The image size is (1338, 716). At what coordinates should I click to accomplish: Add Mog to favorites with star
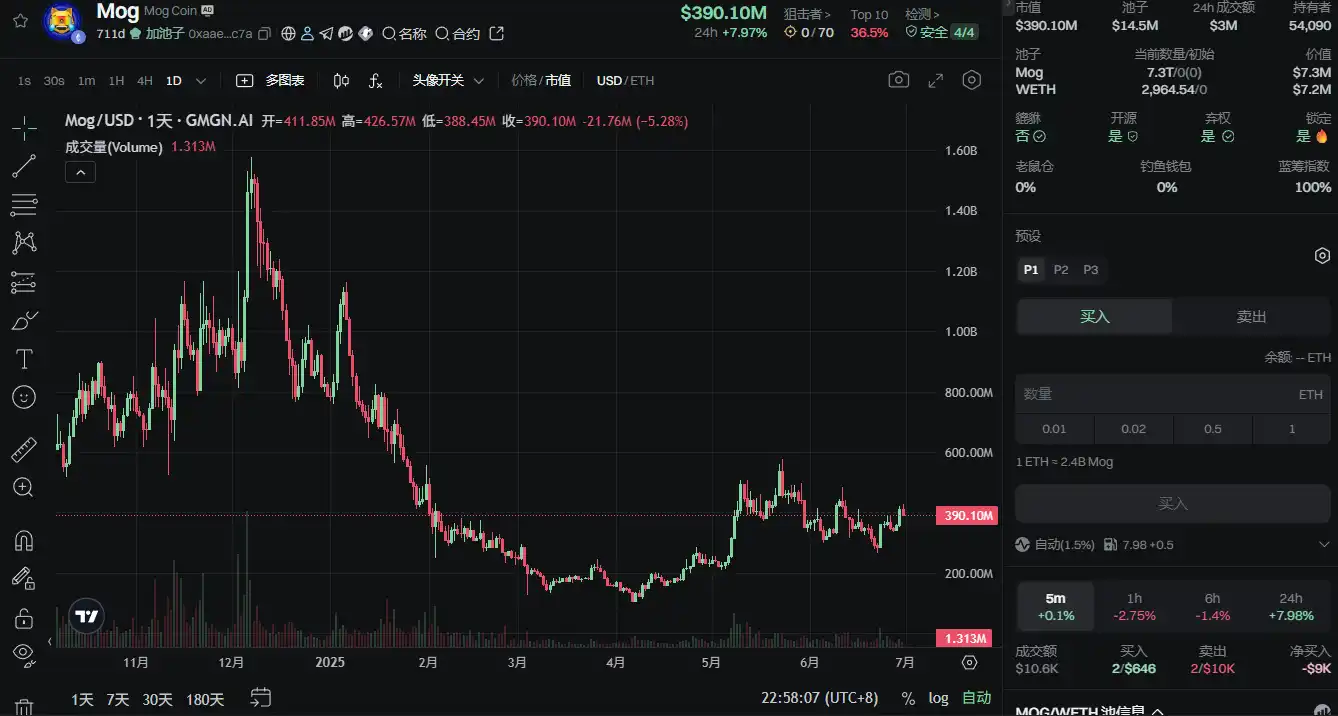click(20, 20)
